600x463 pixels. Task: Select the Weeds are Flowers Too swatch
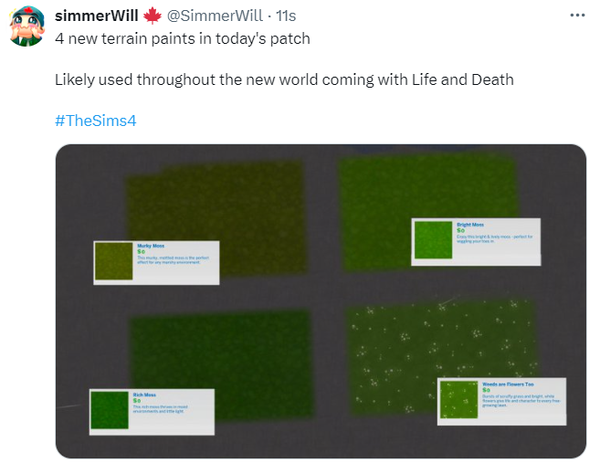(459, 399)
